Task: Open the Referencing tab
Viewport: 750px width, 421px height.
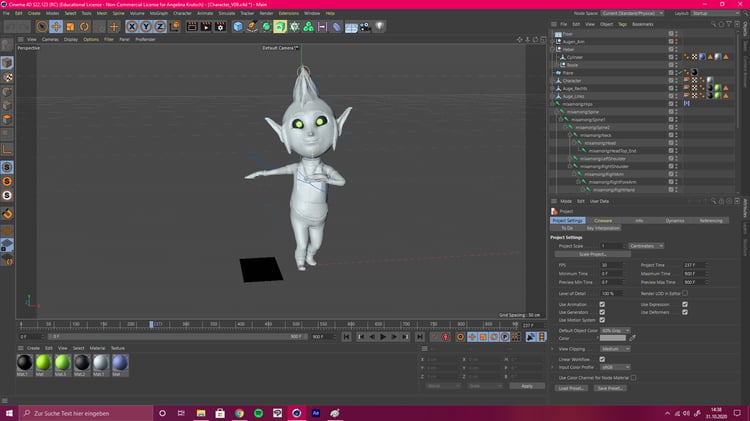Action: [x=711, y=221]
